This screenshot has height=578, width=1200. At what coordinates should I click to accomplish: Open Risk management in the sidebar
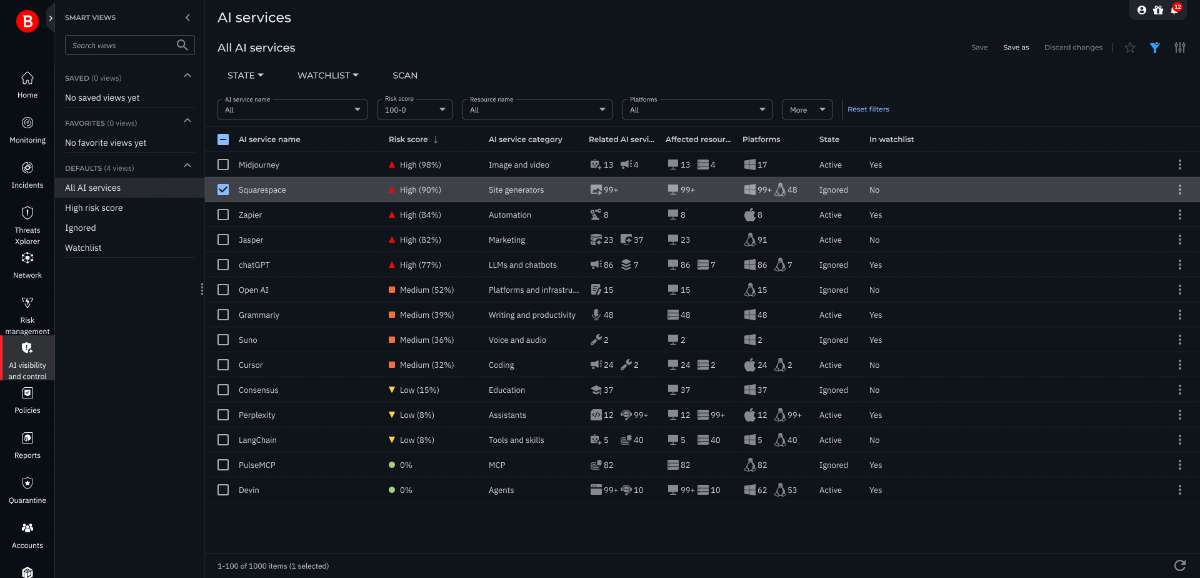[x=27, y=316]
